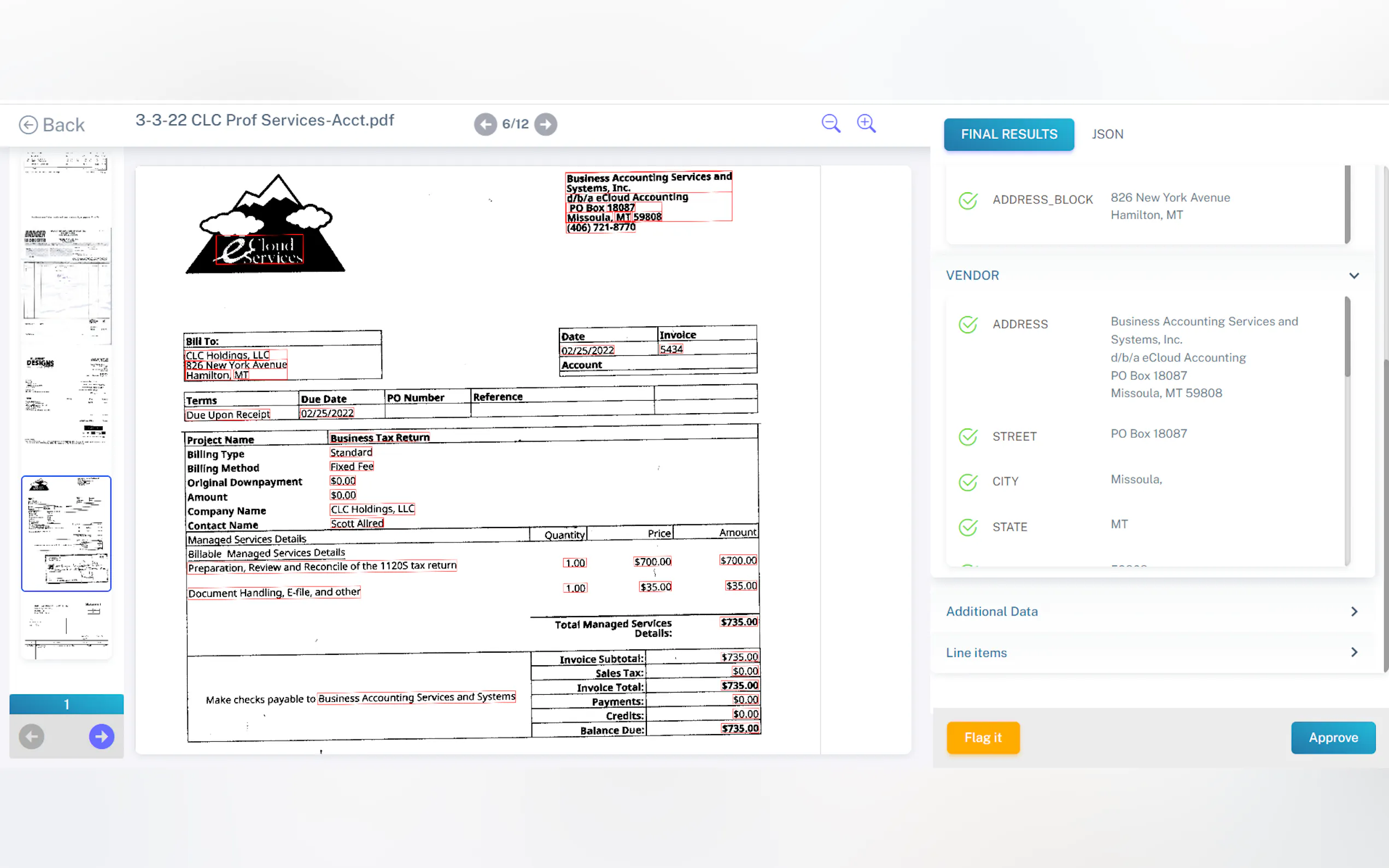Click the thumbnail next page arrow
1389x868 pixels.
point(102,736)
